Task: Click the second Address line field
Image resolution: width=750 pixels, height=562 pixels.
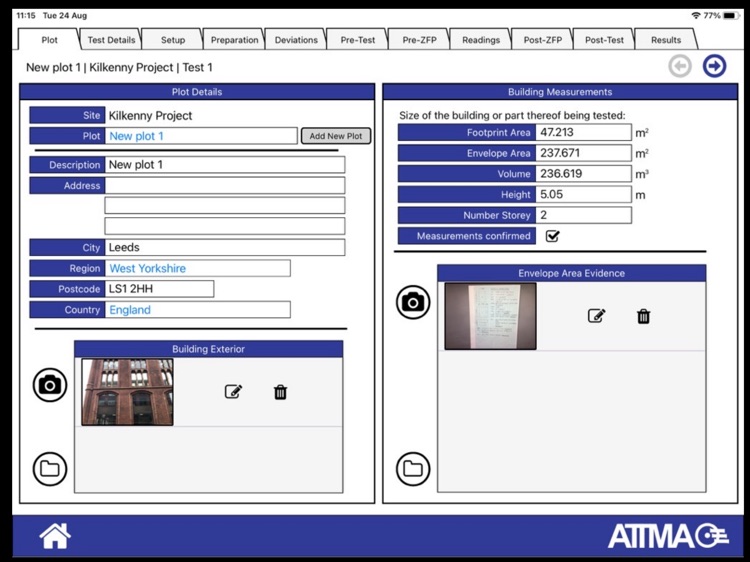Action: pos(225,206)
